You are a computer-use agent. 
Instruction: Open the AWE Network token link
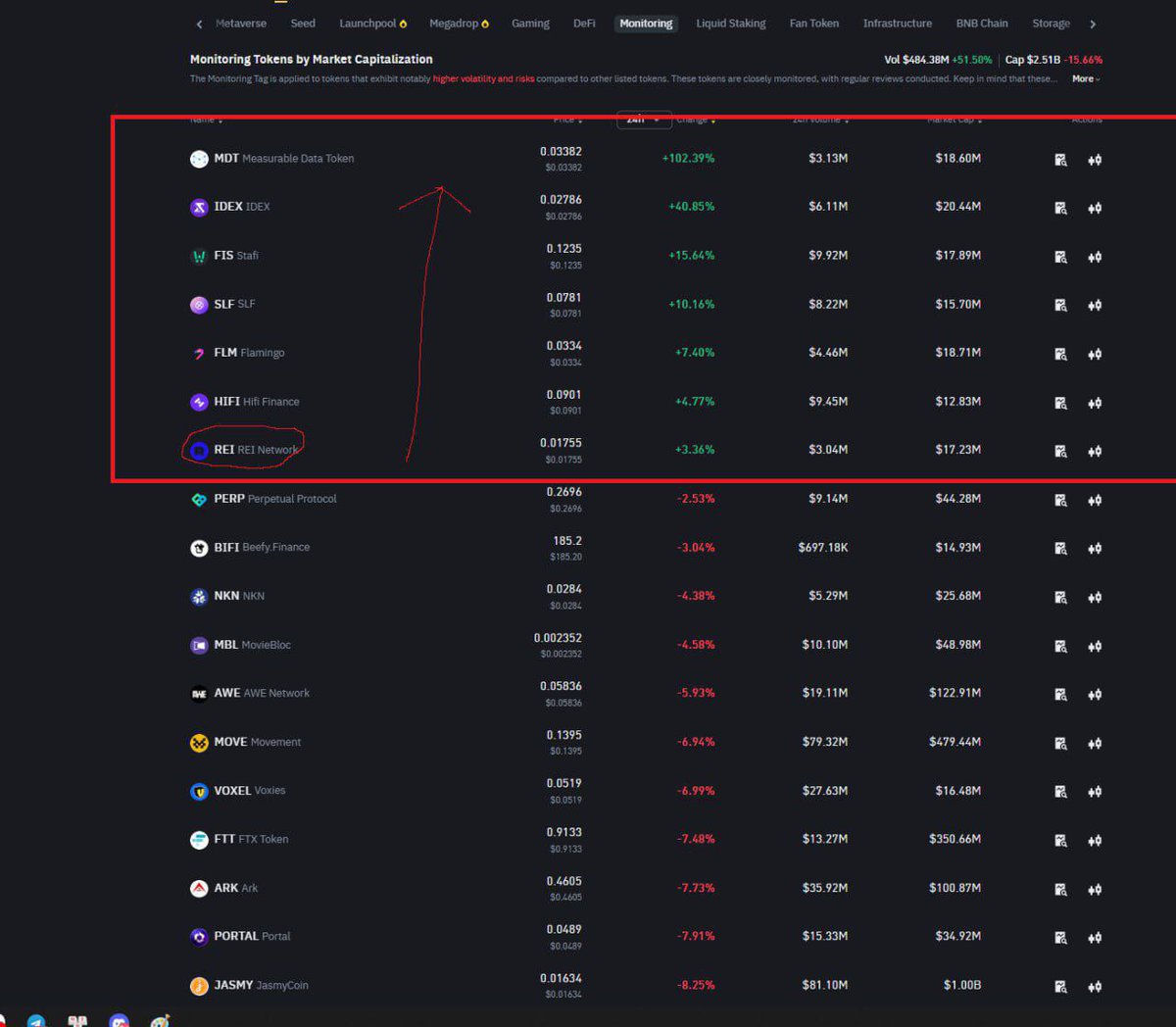[262, 693]
